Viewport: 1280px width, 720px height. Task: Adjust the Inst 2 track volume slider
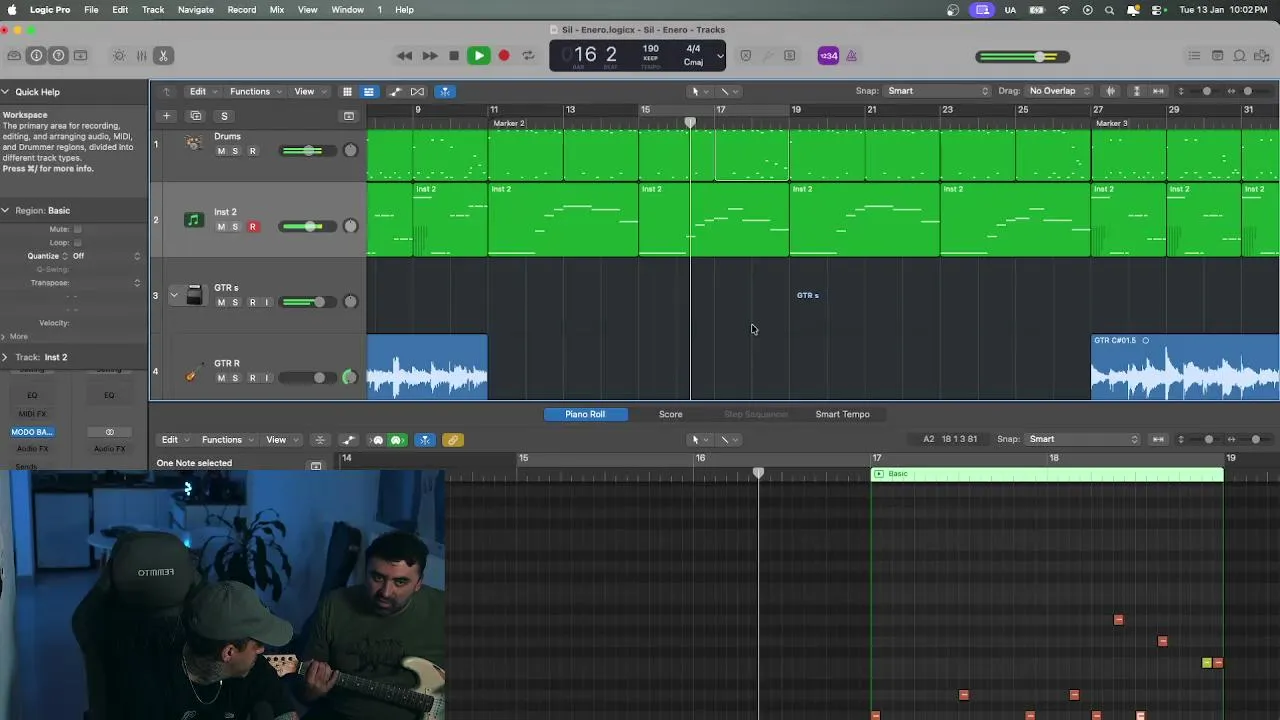[308, 226]
